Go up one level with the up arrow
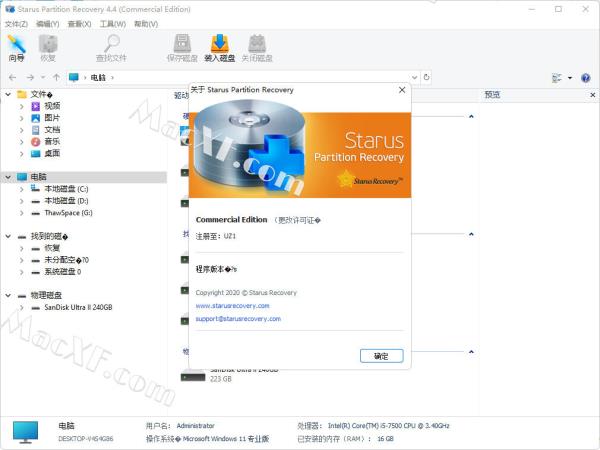Image resolution: width=600 pixels, height=450 pixels. point(56,78)
